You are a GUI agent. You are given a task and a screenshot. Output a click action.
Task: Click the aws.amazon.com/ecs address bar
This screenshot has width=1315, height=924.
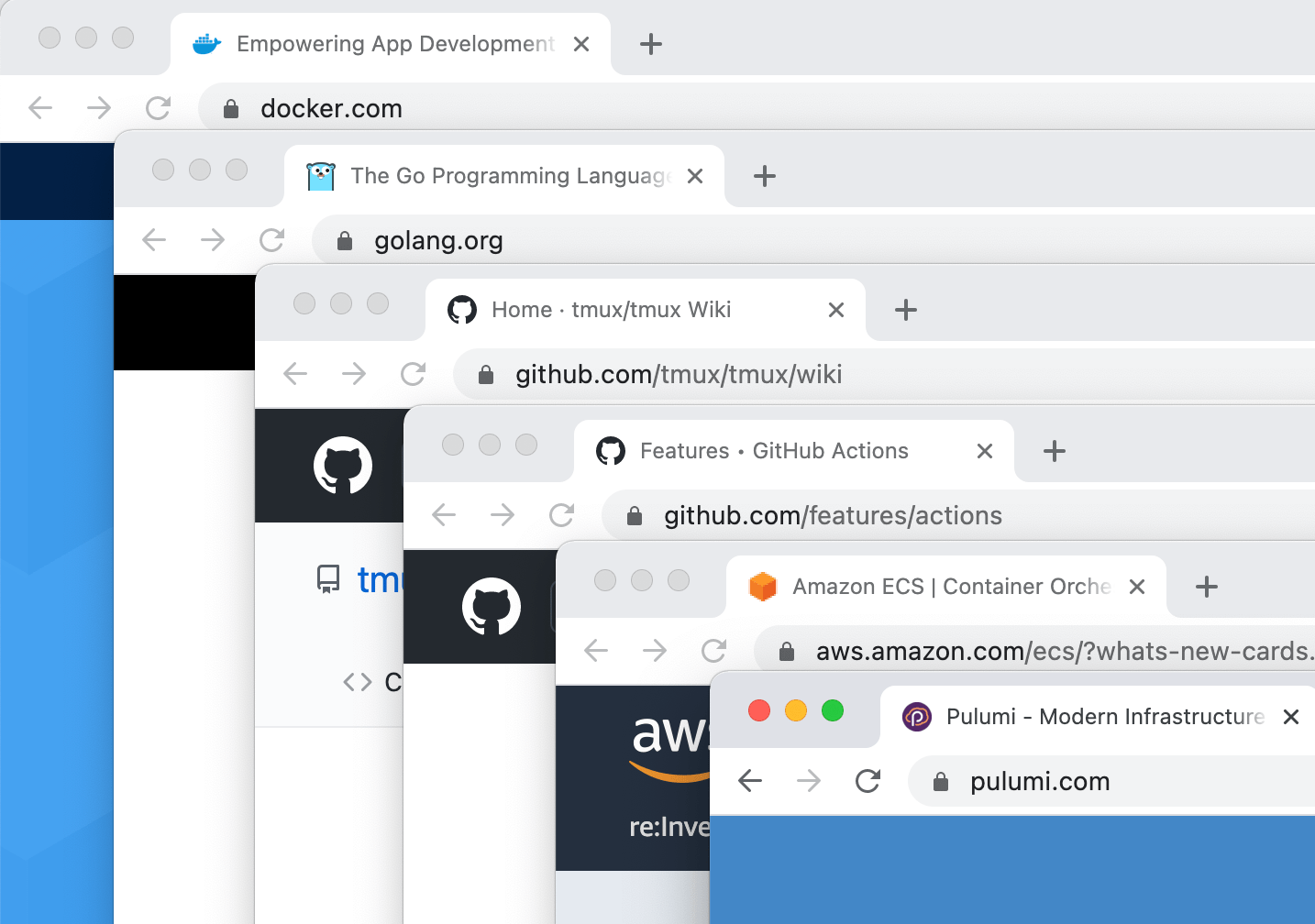(x=1034, y=651)
